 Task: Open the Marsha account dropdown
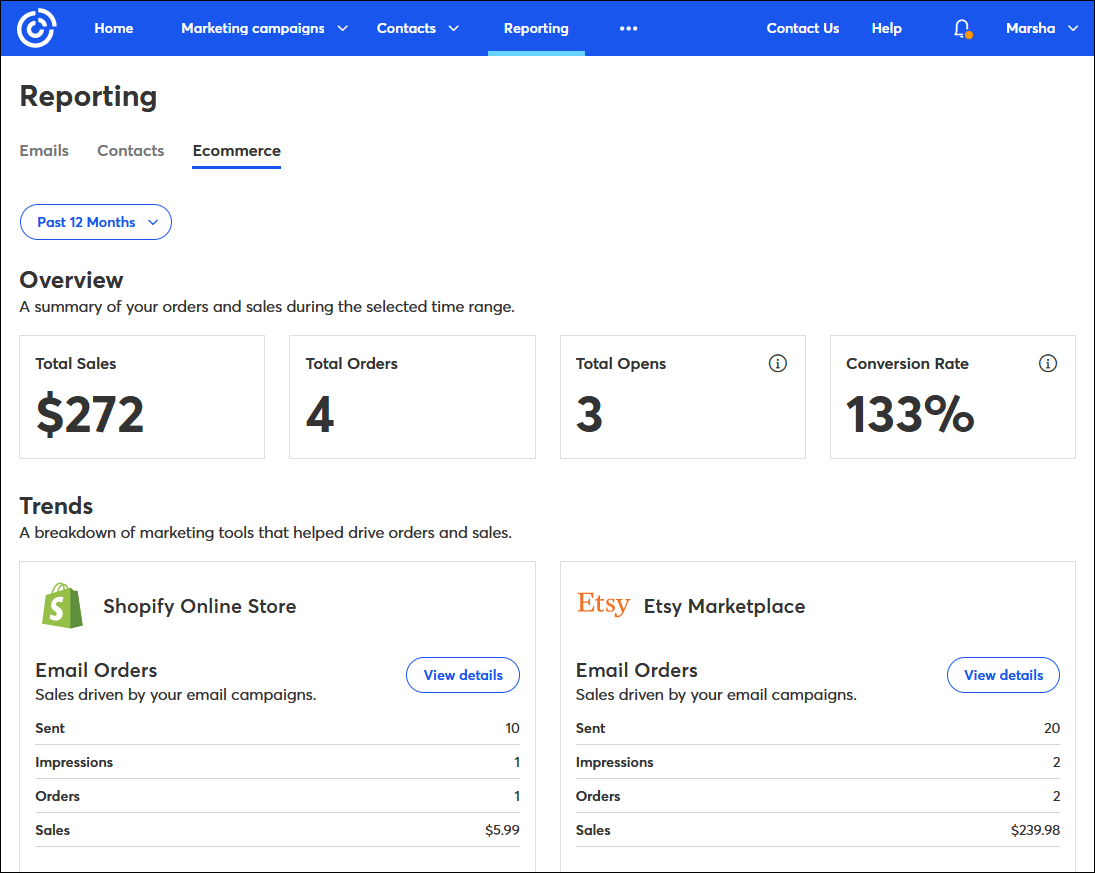1042,29
